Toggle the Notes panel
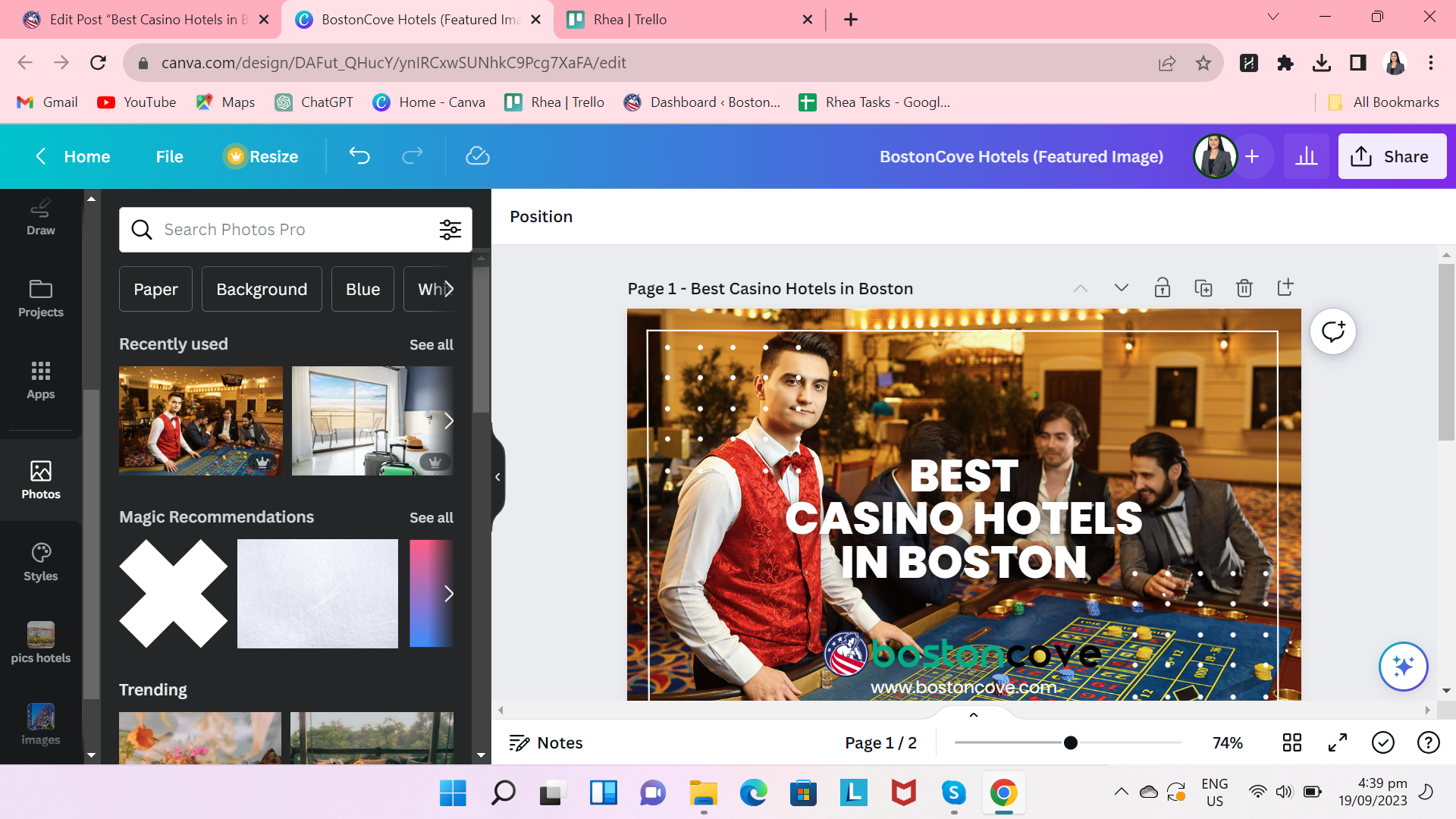The image size is (1456, 819). pyautogui.click(x=546, y=742)
